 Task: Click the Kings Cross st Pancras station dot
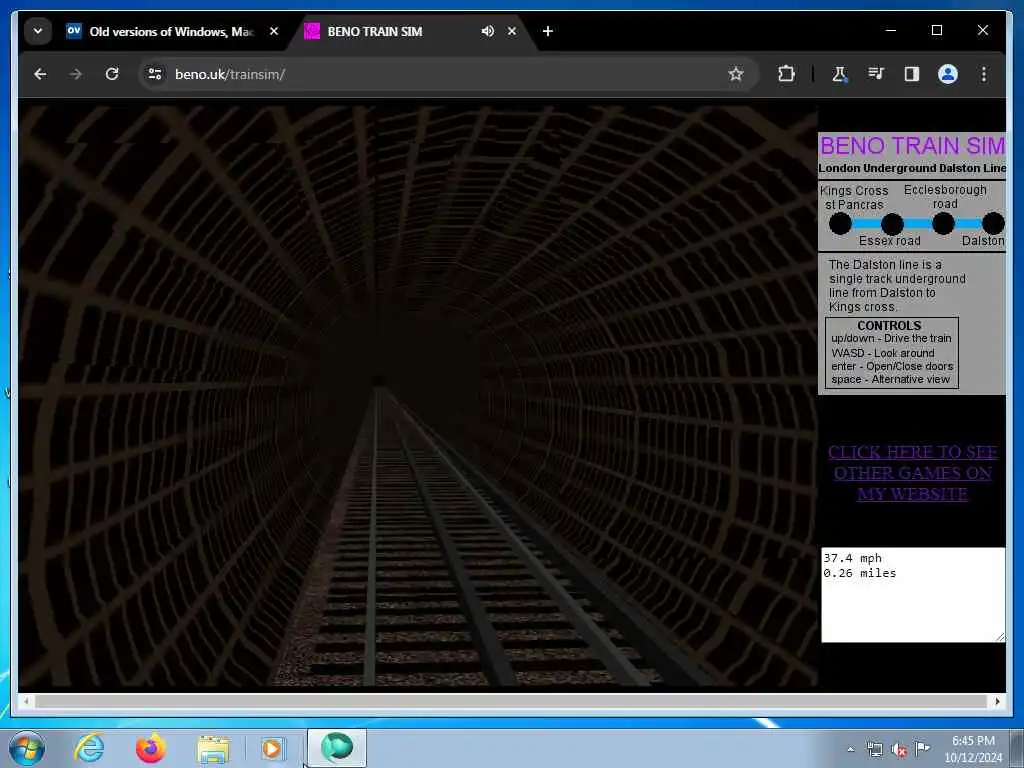(x=840, y=223)
